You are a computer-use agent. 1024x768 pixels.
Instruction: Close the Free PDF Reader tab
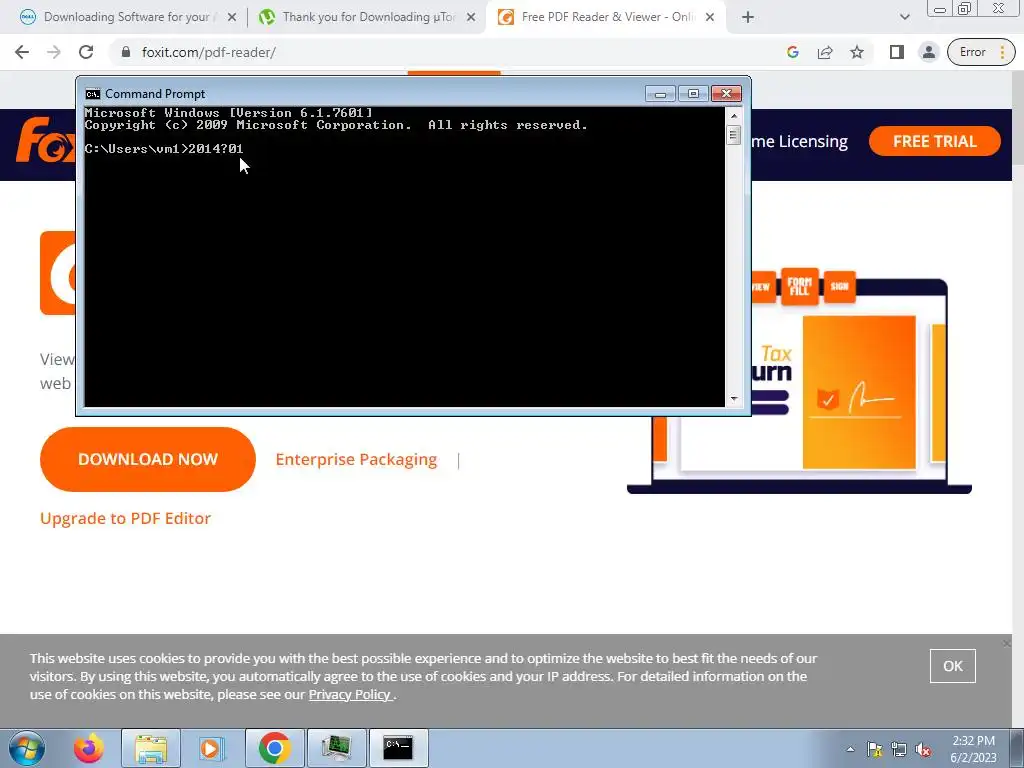coord(710,18)
